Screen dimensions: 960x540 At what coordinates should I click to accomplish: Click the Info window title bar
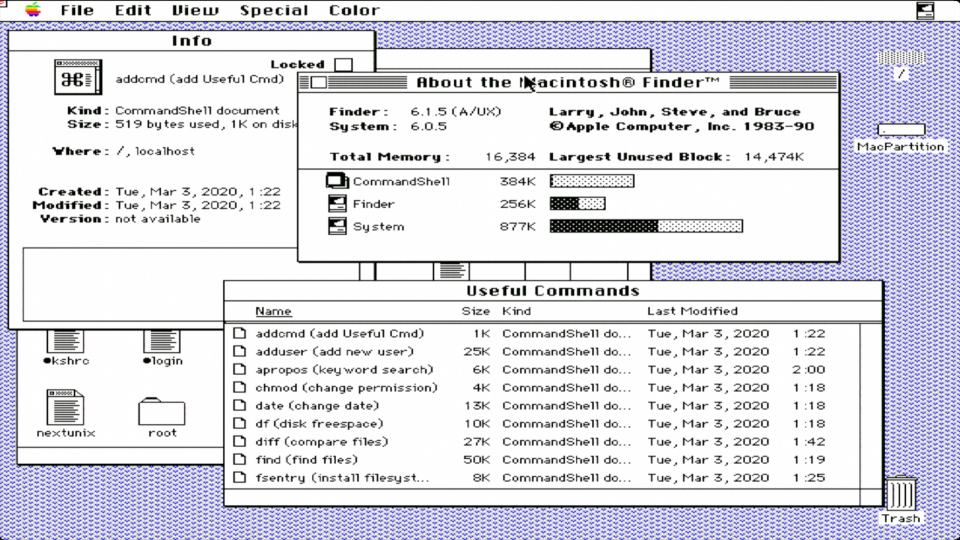coord(192,40)
